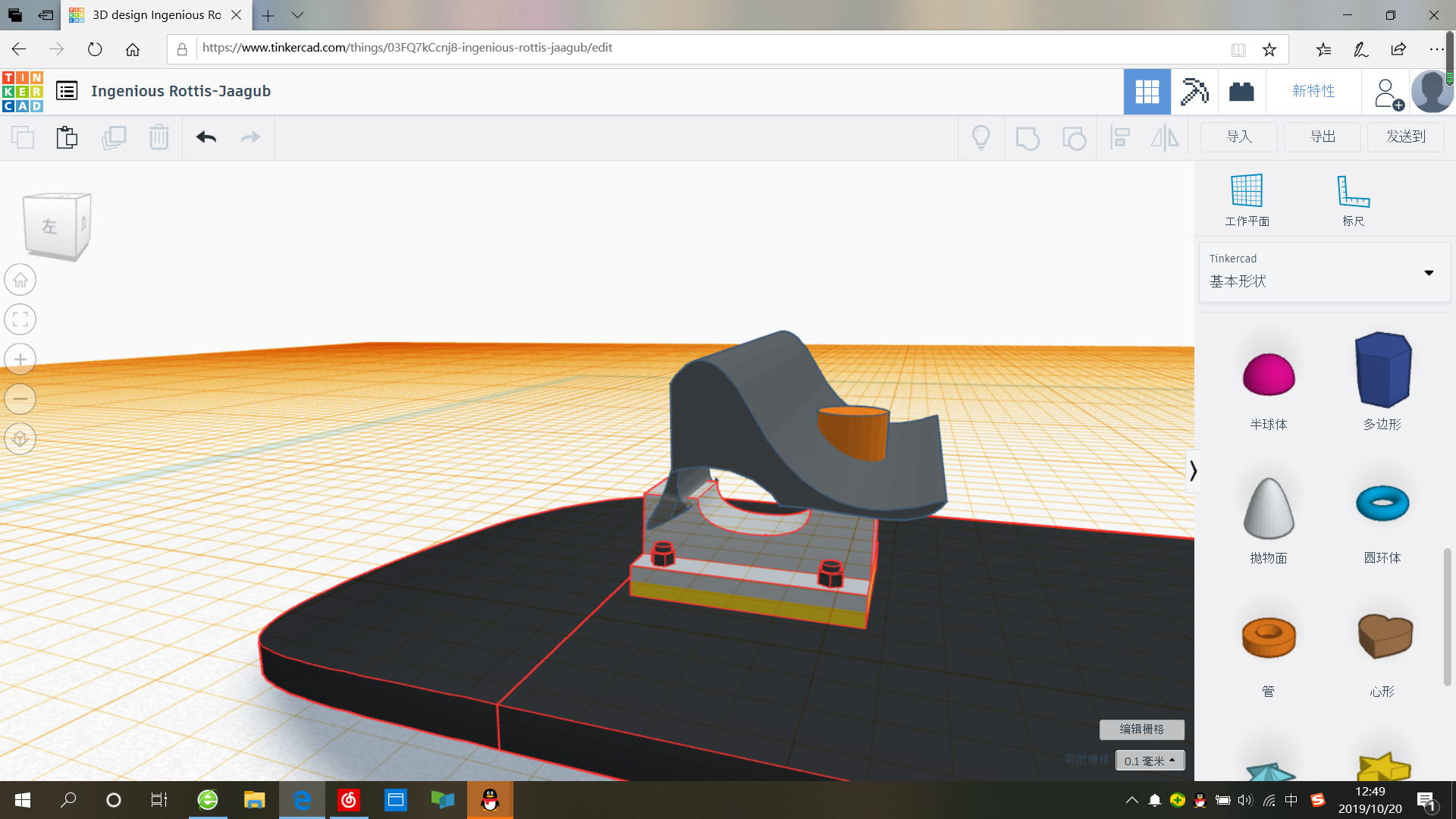Click the group shapes icon
The image size is (1456, 819).
point(1028,138)
